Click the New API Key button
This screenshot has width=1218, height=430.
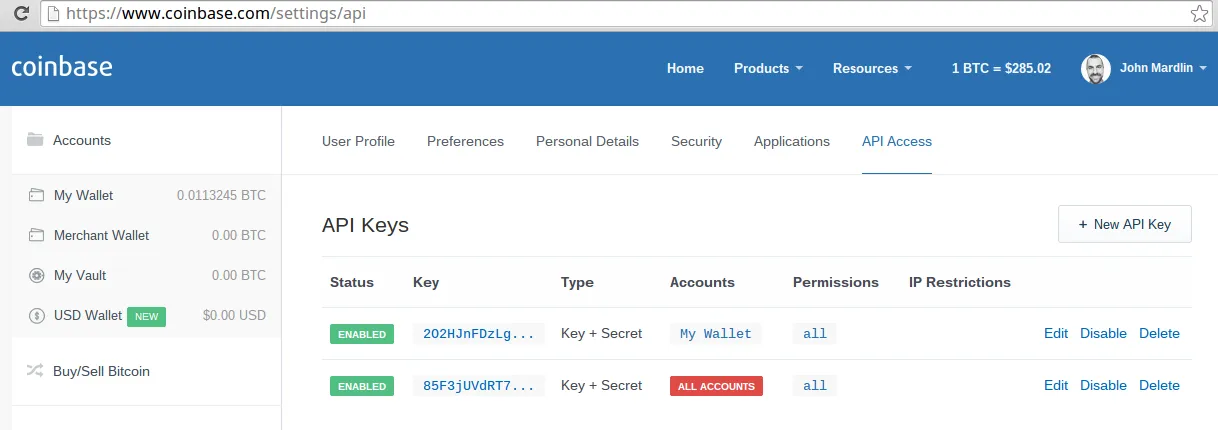point(1125,224)
